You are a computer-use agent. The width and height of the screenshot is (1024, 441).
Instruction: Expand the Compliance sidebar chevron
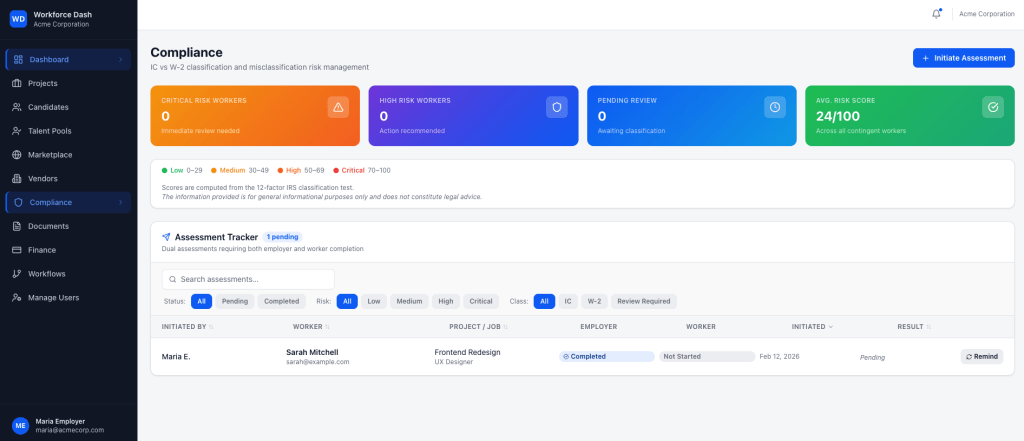[120, 203]
